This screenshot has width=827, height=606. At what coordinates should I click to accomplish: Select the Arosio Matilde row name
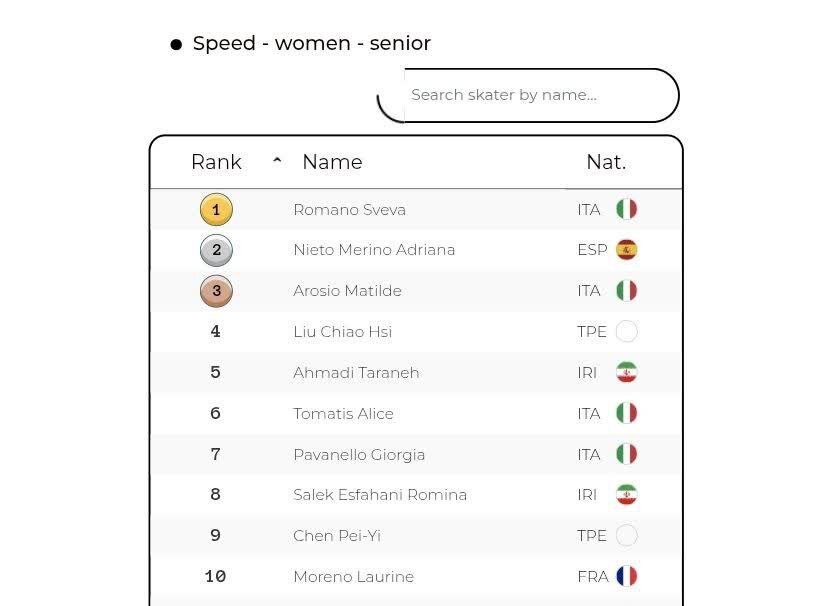347,291
